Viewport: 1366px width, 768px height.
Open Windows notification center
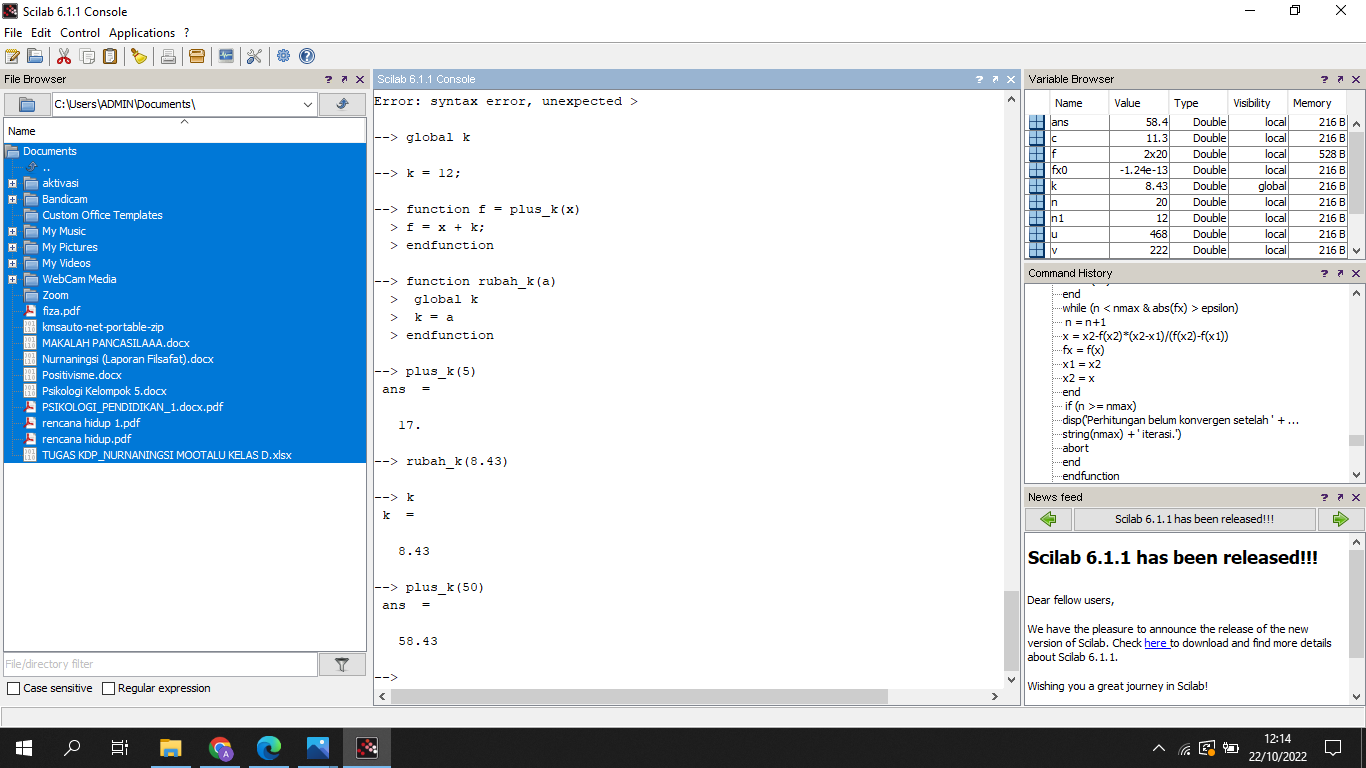tap(1332, 747)
